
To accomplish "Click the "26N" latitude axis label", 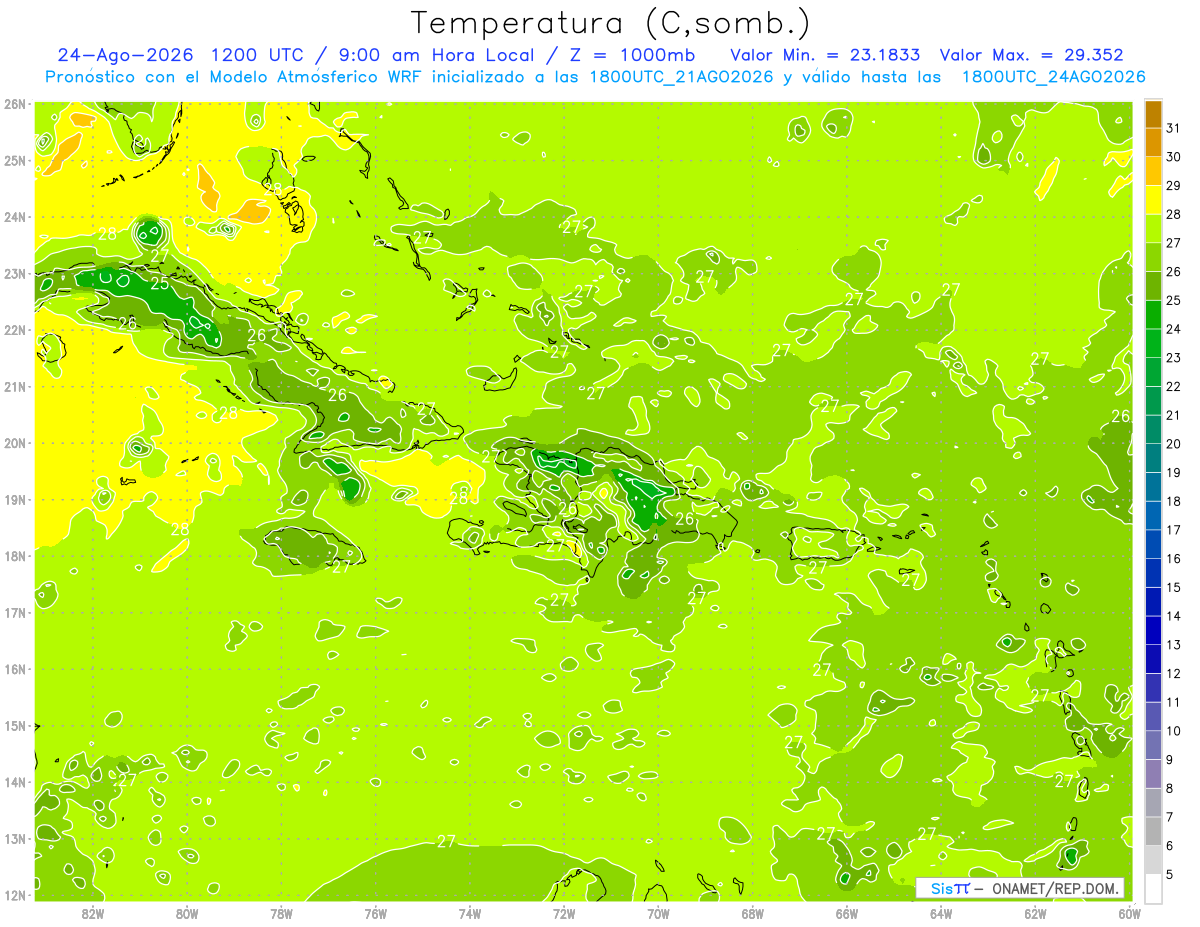I will (15, 104).
